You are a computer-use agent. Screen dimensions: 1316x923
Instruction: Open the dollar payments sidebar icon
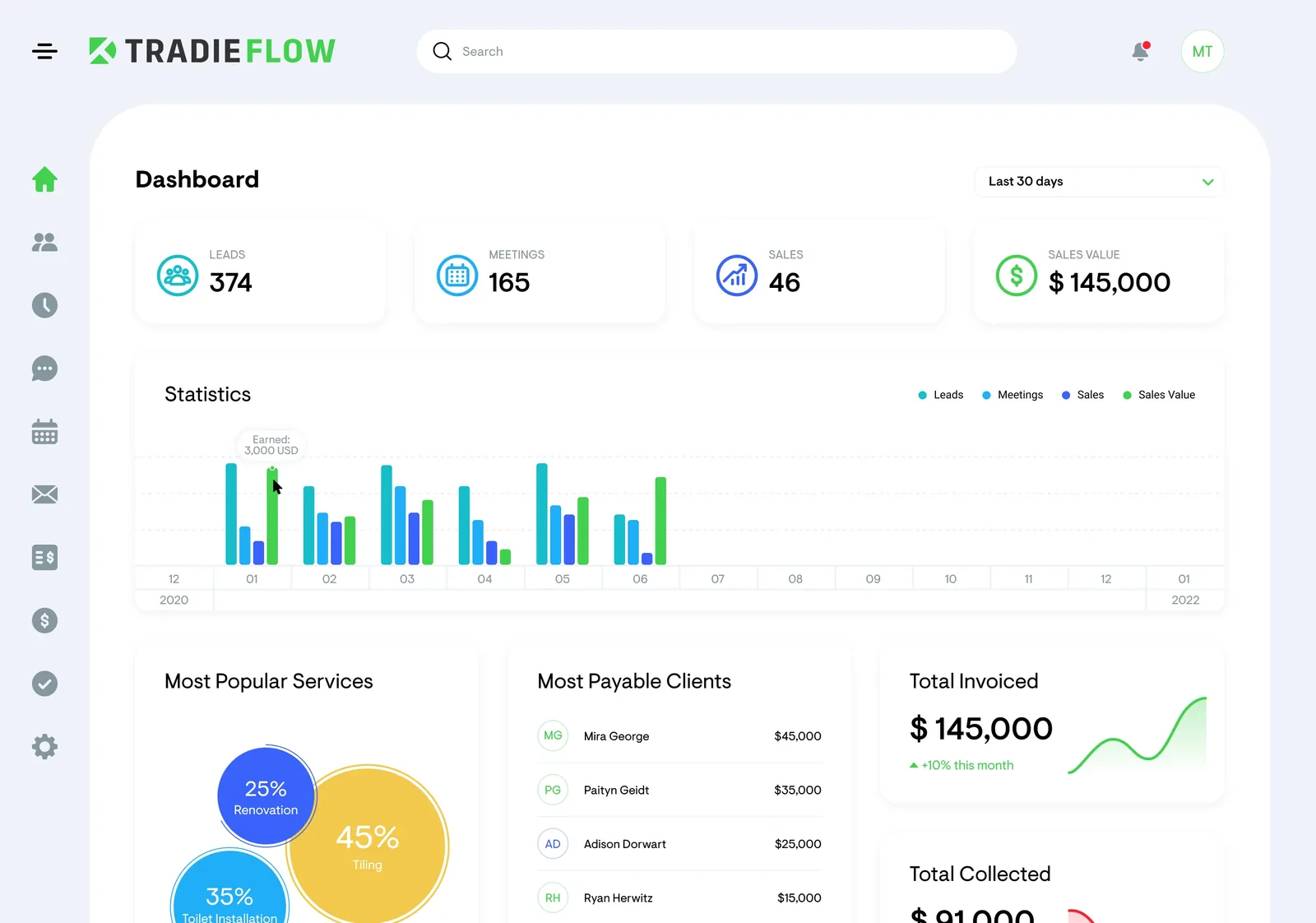point(44,620)
